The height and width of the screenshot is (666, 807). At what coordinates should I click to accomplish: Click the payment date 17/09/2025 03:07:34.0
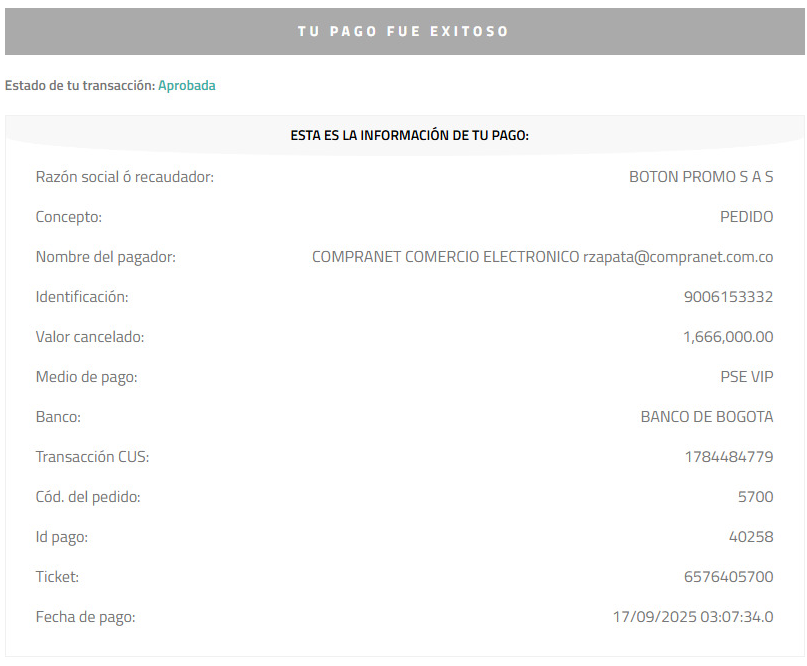693,617
